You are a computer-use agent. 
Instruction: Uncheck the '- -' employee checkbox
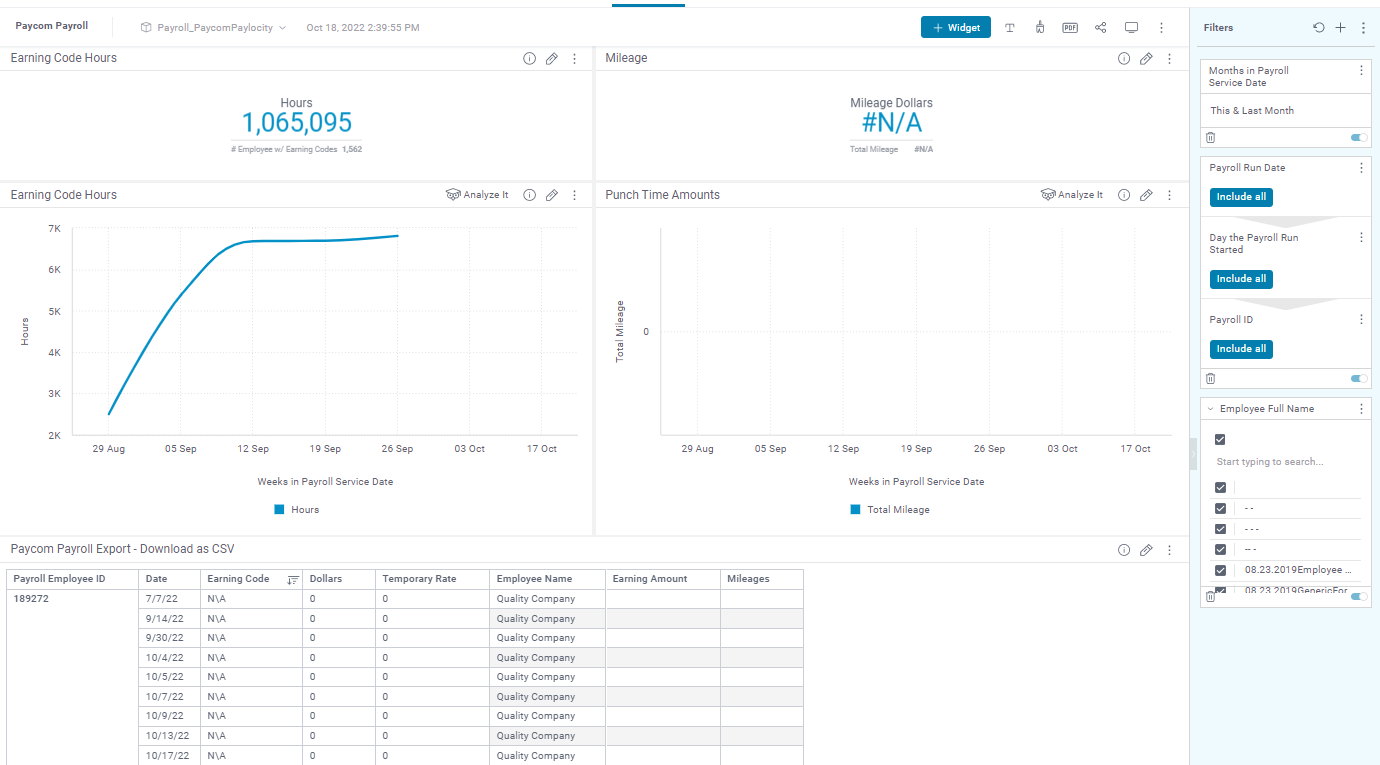[1220, 508]
